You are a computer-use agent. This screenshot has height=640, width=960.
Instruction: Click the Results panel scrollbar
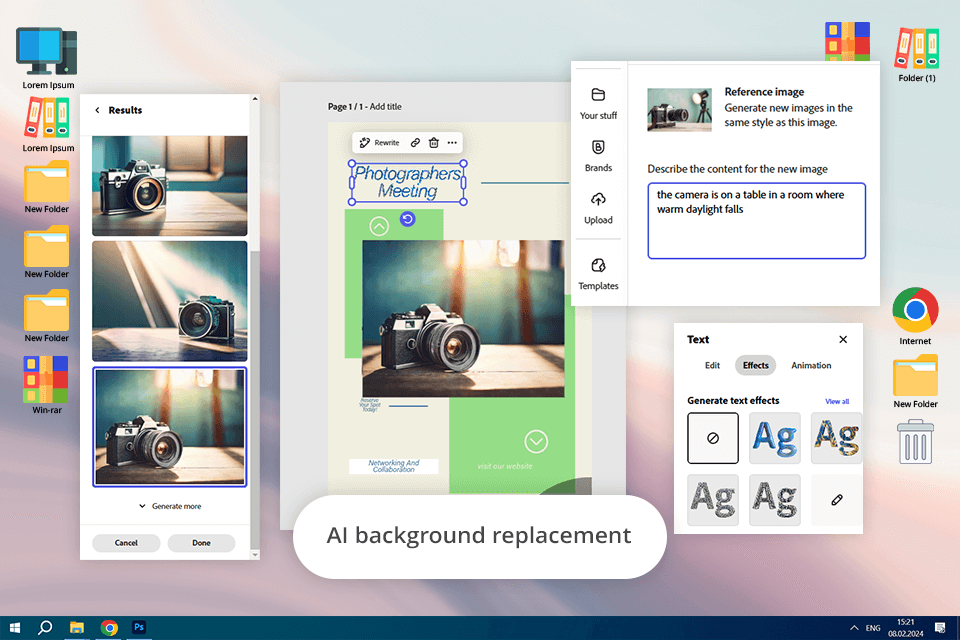255,398
